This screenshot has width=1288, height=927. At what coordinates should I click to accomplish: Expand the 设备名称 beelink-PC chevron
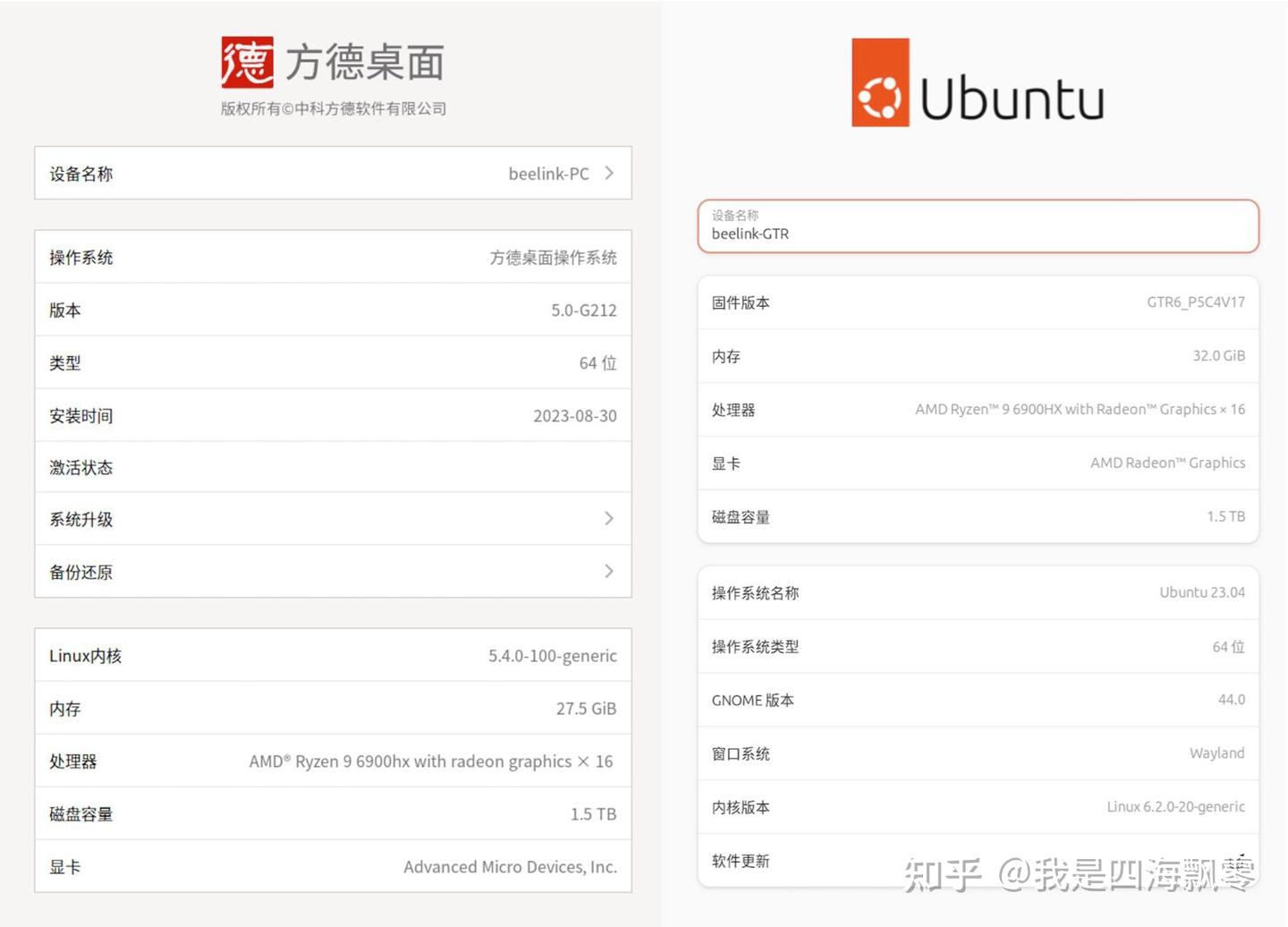[x=609, y=174]
